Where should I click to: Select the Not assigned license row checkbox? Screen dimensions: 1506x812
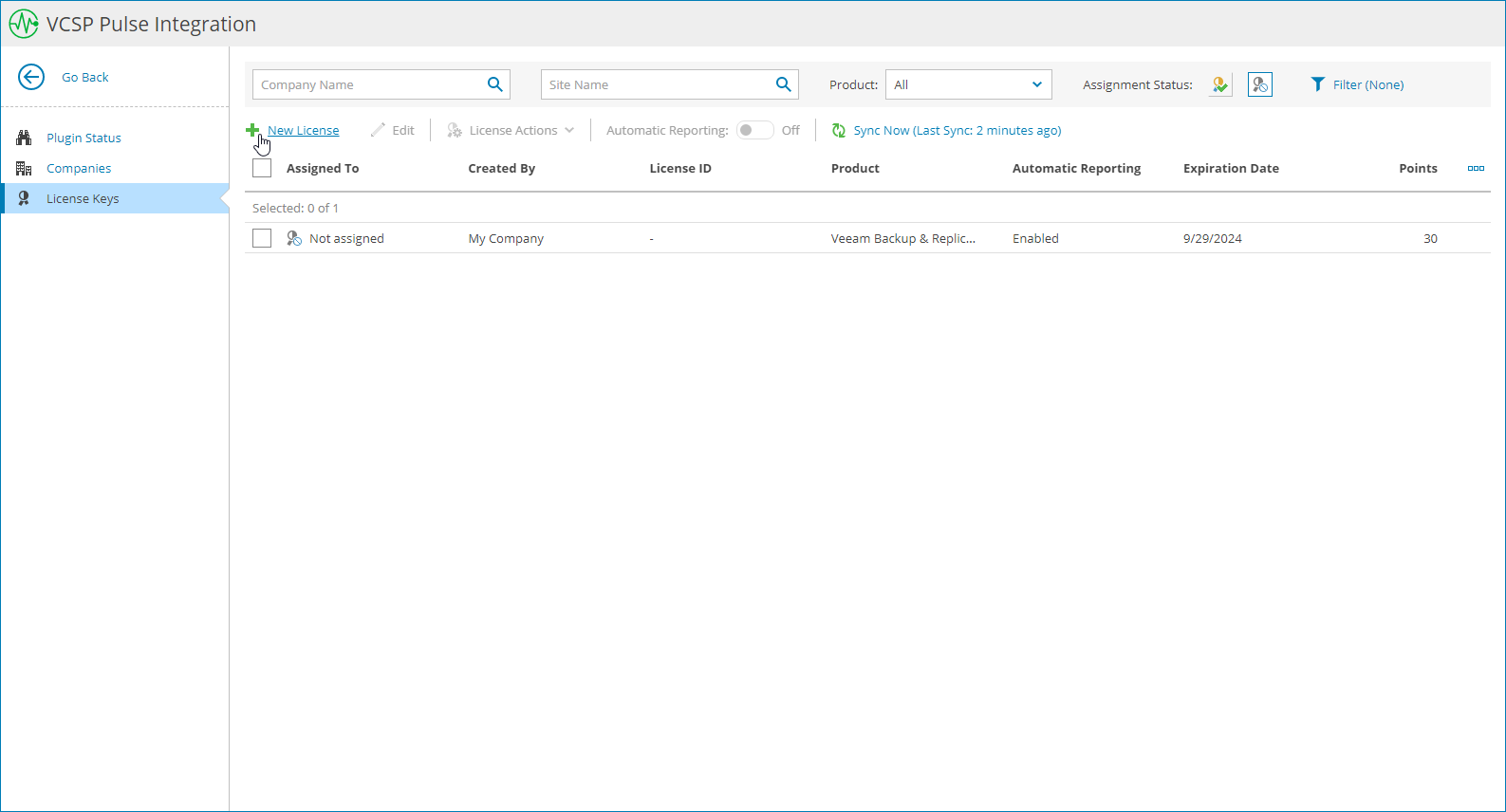(262, 238)
